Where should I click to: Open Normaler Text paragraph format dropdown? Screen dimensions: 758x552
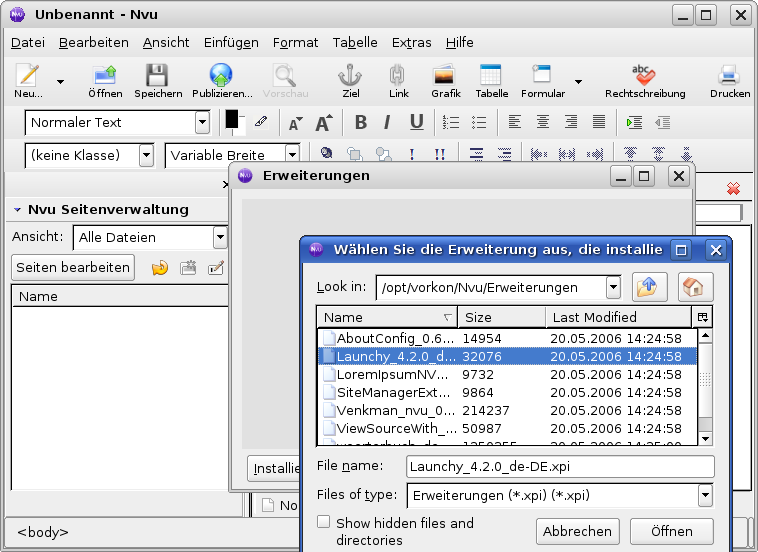[203, 122]
